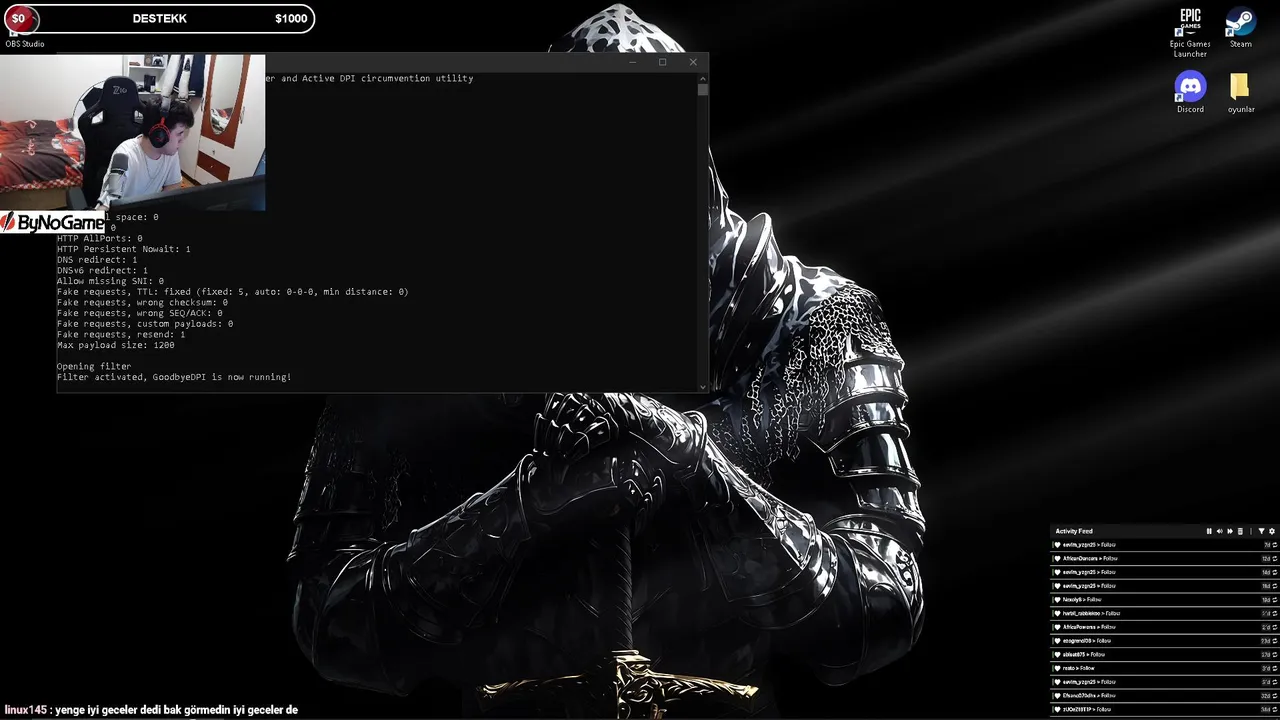Click the 'Opening filter' console line
The height and width of the screenshot is (720, 1280).
pos(94,366)
